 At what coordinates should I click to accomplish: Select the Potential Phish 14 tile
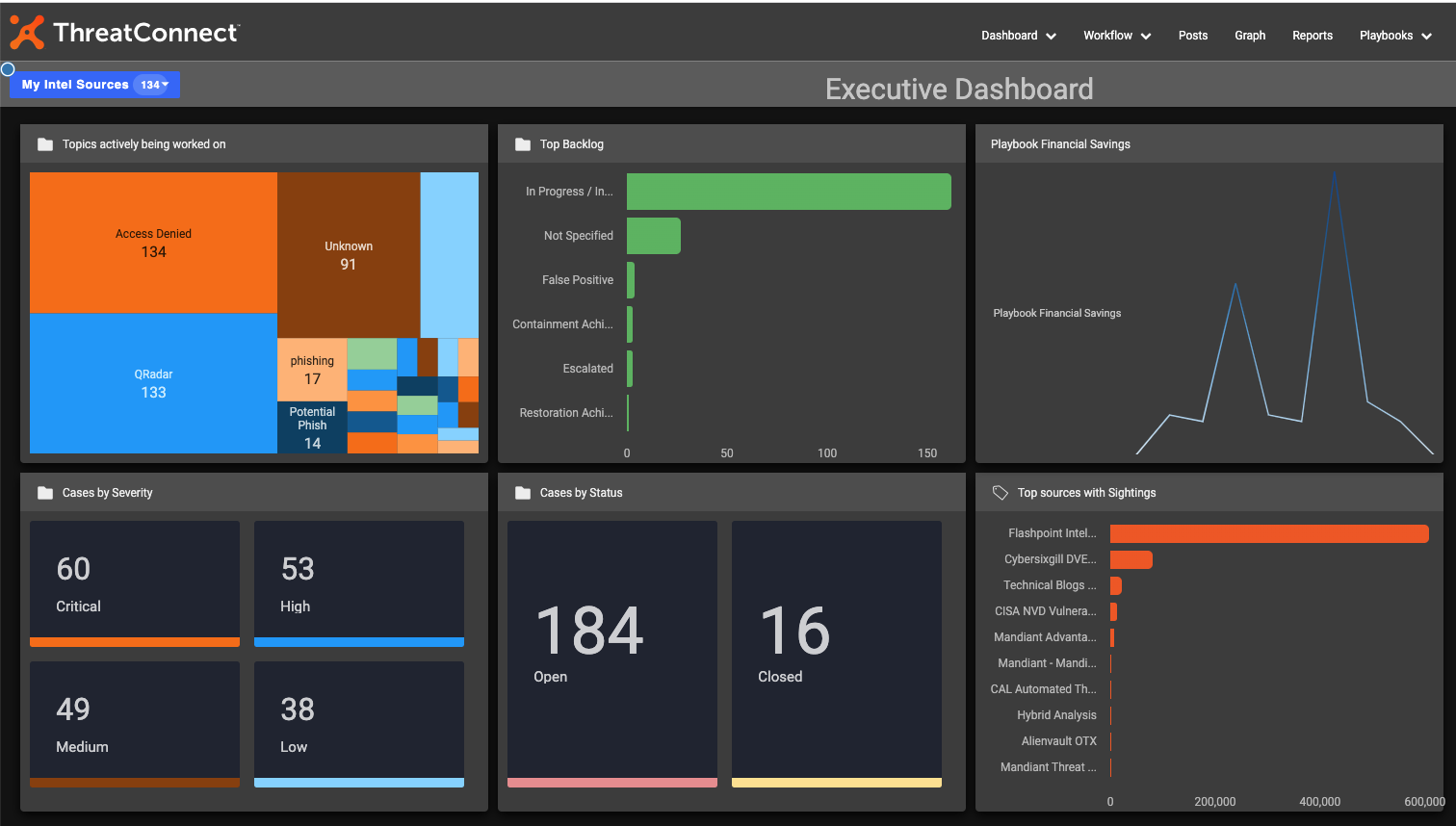(x=312, y=427)
